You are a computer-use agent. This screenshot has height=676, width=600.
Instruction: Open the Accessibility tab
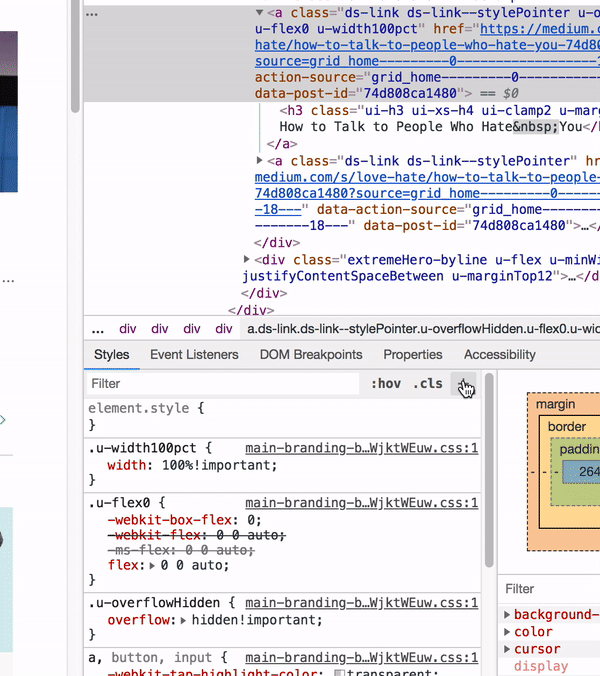coord(500,354)
